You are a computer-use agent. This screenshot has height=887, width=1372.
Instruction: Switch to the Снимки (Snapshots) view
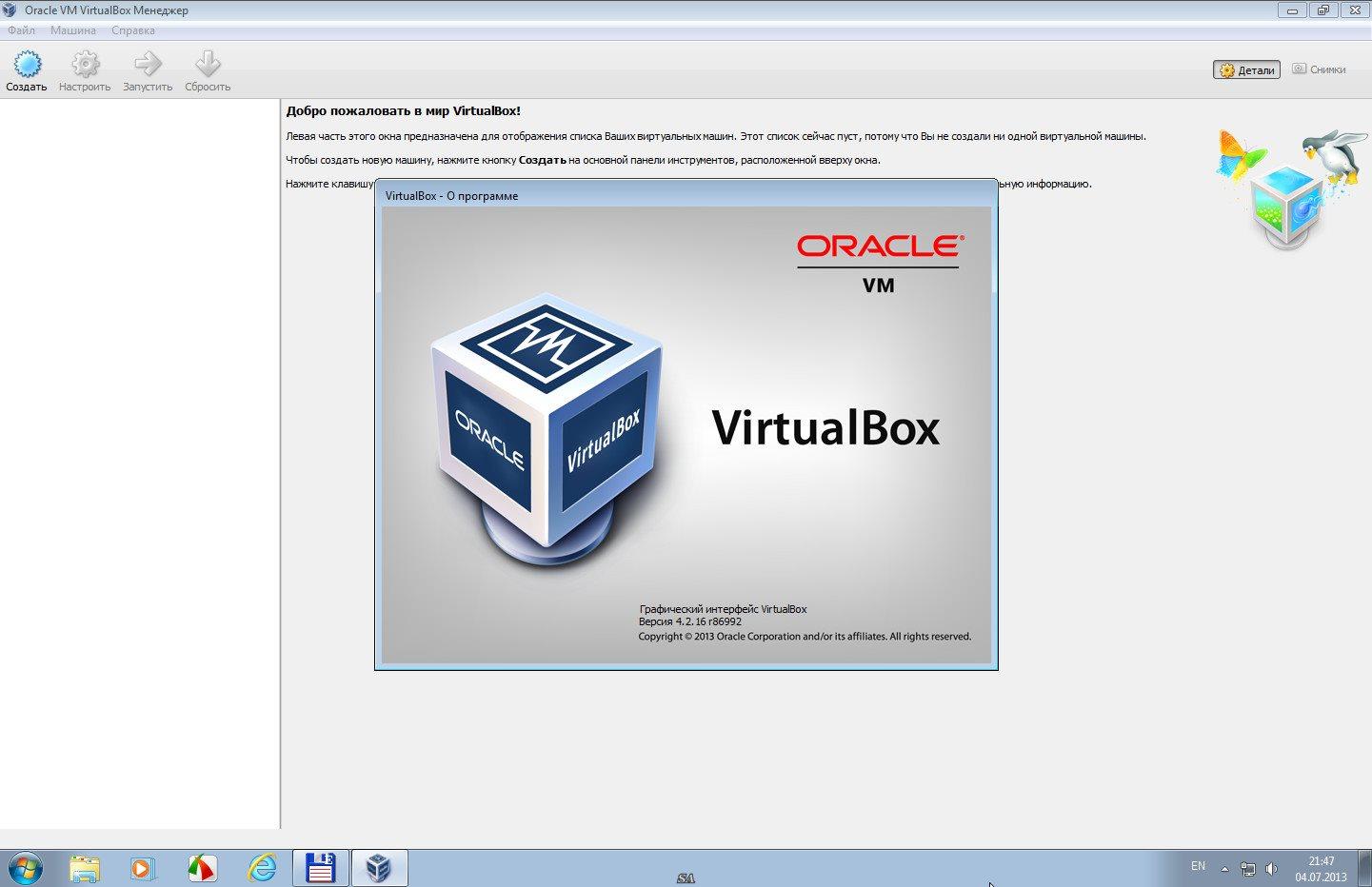[1319, 69]
